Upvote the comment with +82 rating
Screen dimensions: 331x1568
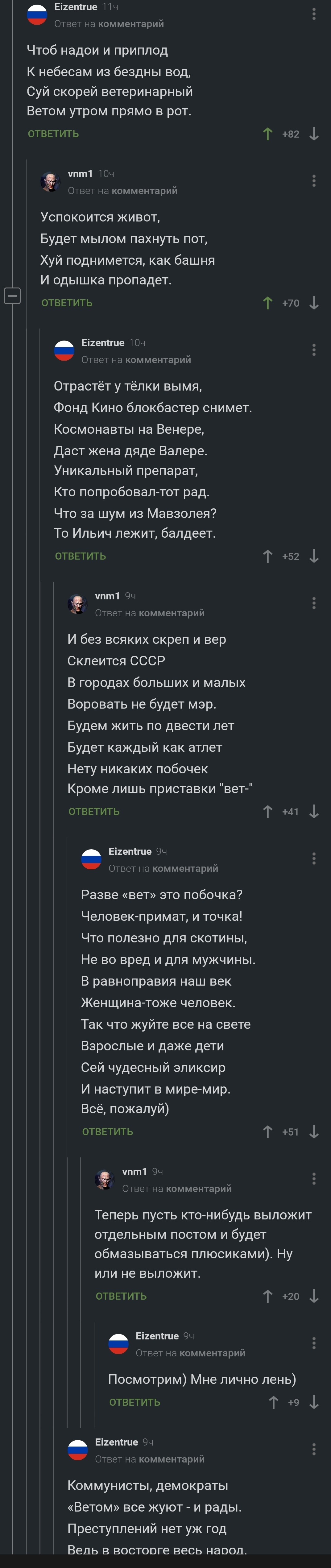[267, 134]
